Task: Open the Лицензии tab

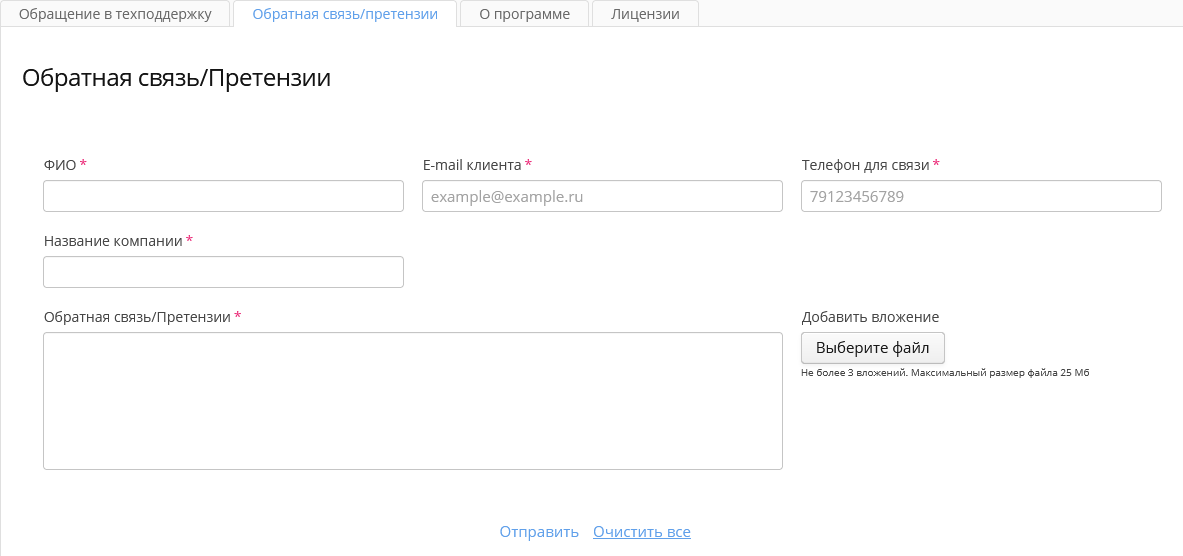Action: 645,14
